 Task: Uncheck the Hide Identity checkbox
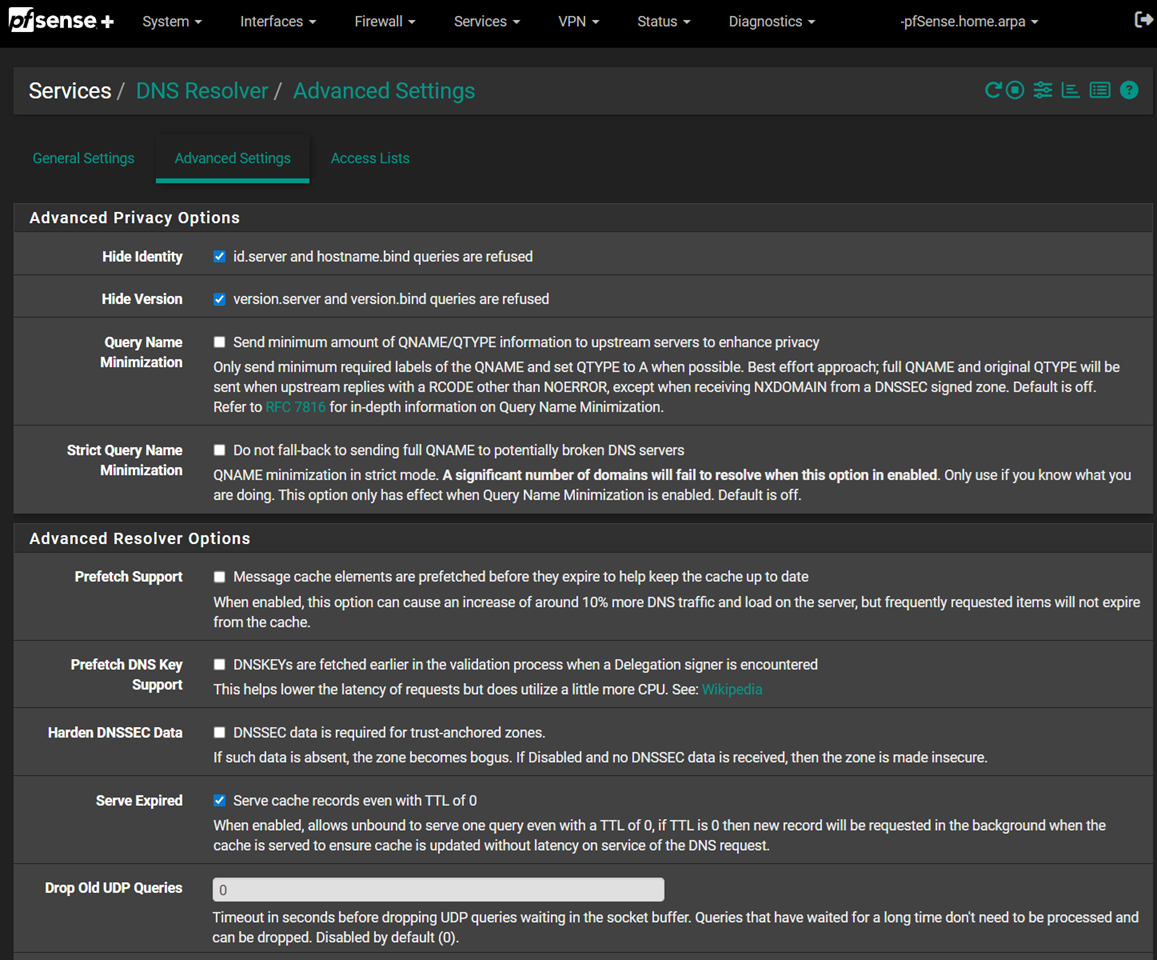(219, 257)
